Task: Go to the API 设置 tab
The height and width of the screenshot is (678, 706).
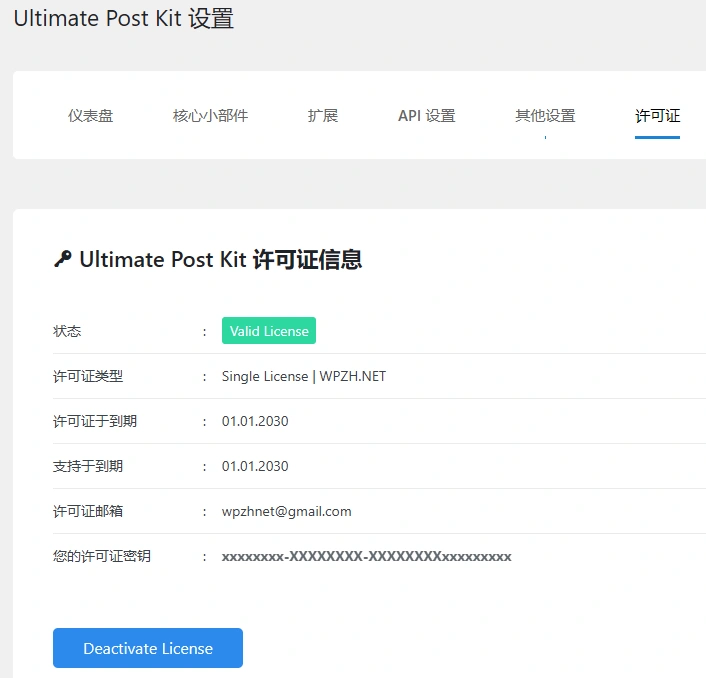Action: 426,116
